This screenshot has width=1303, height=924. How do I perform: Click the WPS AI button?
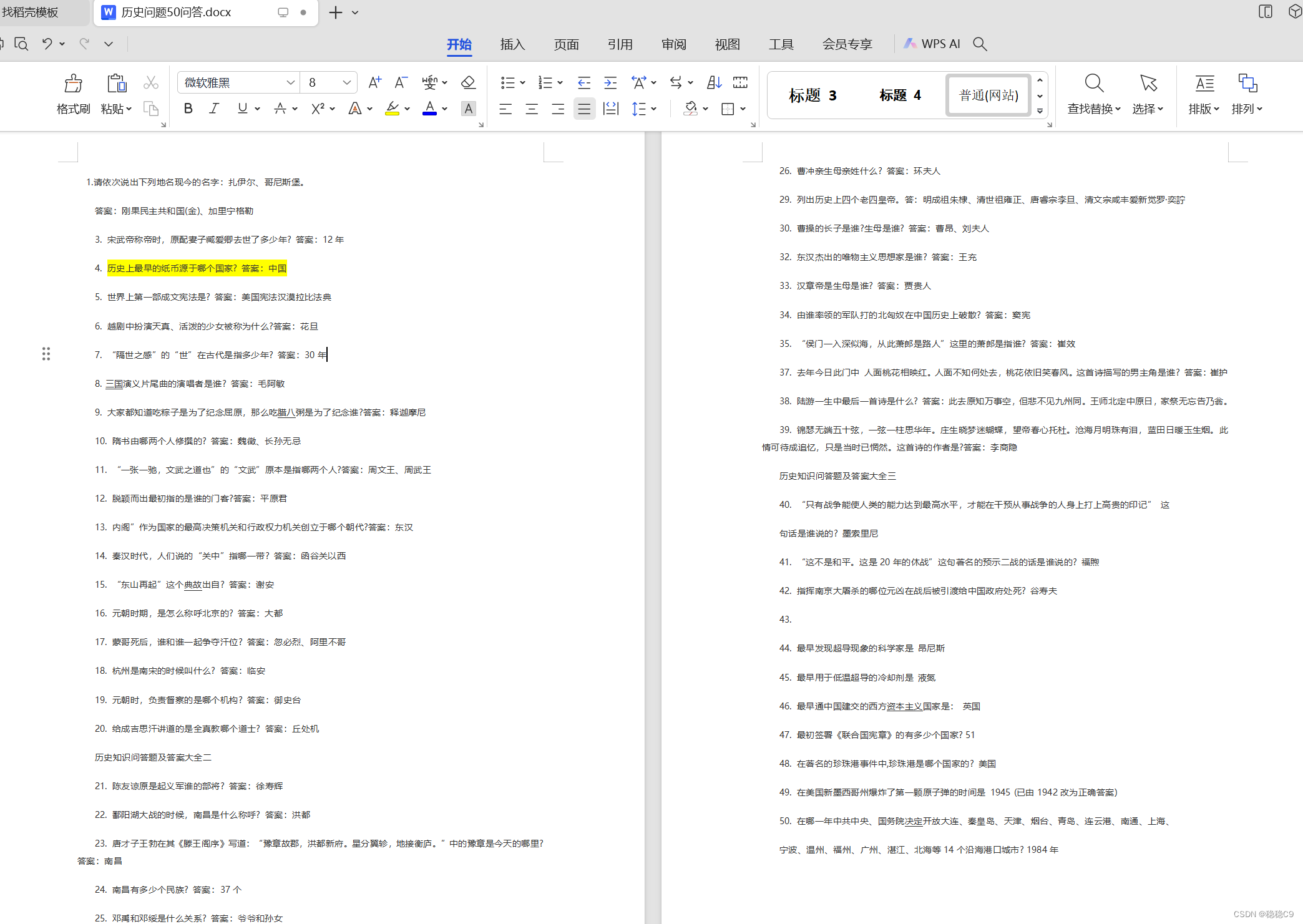pos(933,44)
